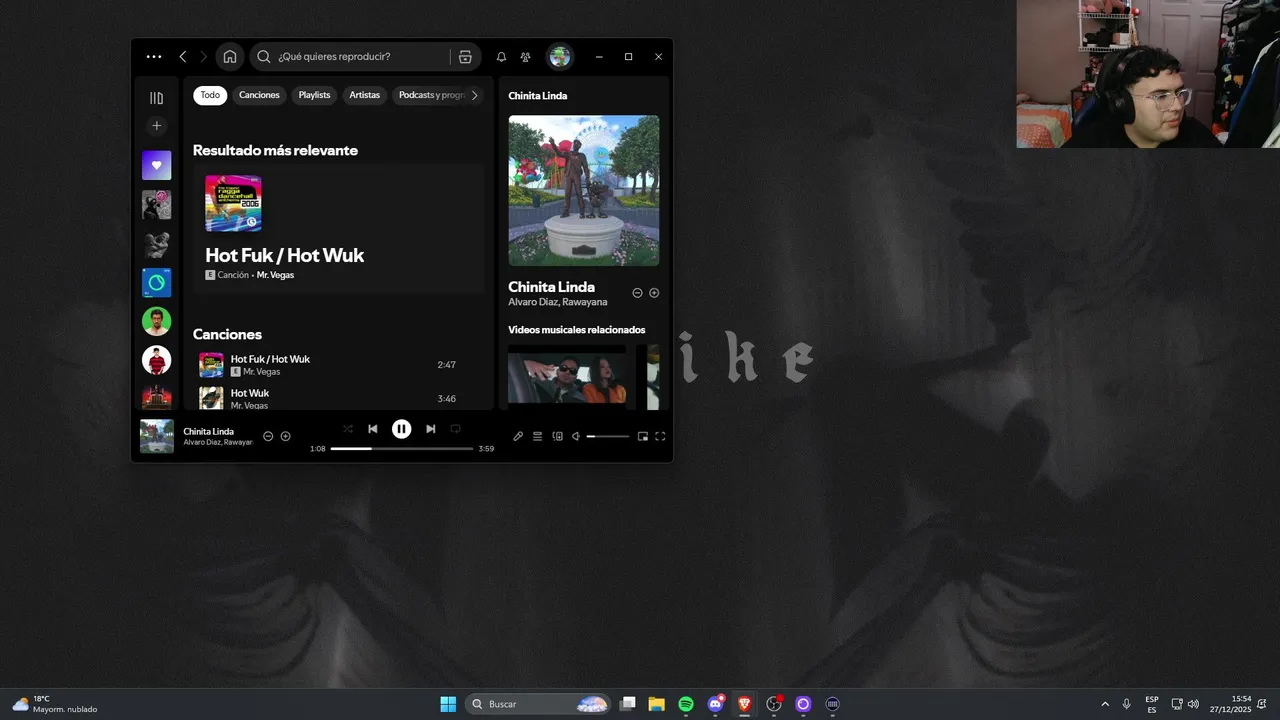
Task: Open the Liked Songs purple heart playlist
Action: pyautogui.click(x=156, y=165)
